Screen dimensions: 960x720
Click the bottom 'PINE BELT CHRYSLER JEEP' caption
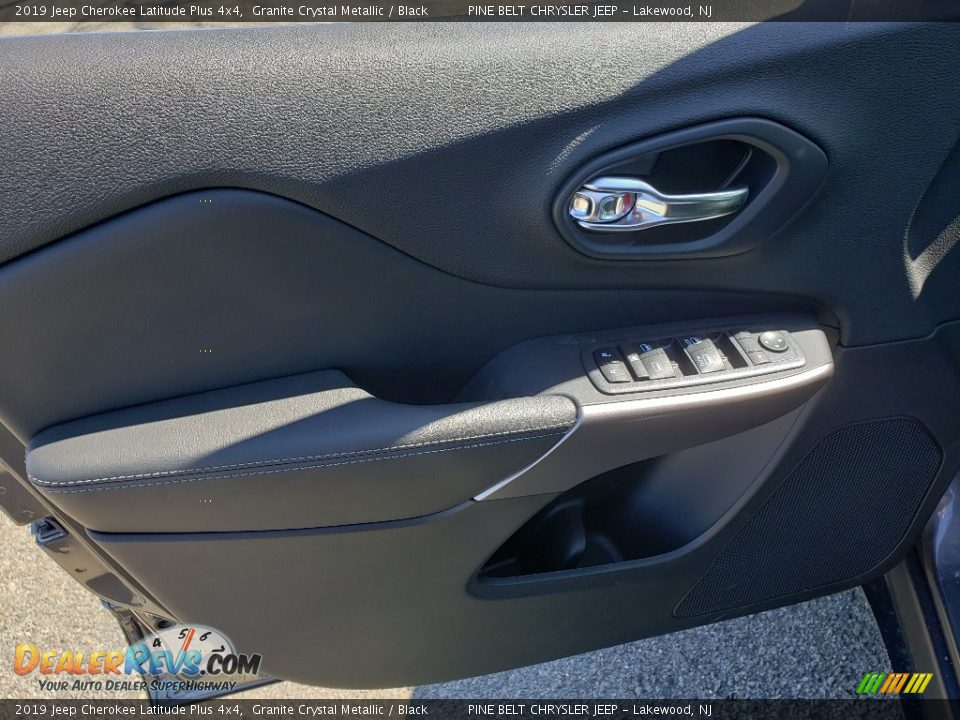[542, 710]
